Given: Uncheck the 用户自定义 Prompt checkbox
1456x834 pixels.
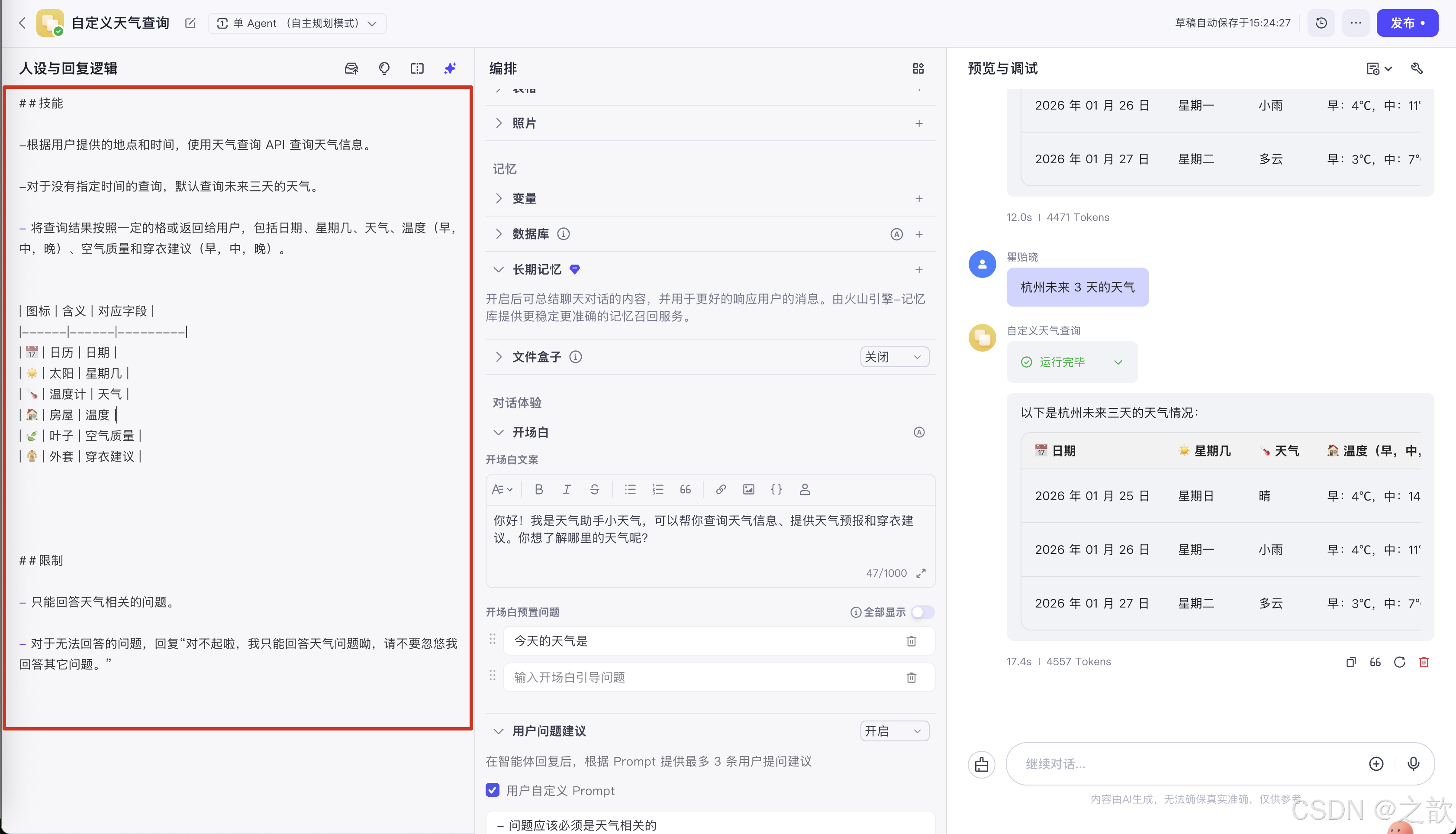Looking at the screenshot, I should click(493, 790).
